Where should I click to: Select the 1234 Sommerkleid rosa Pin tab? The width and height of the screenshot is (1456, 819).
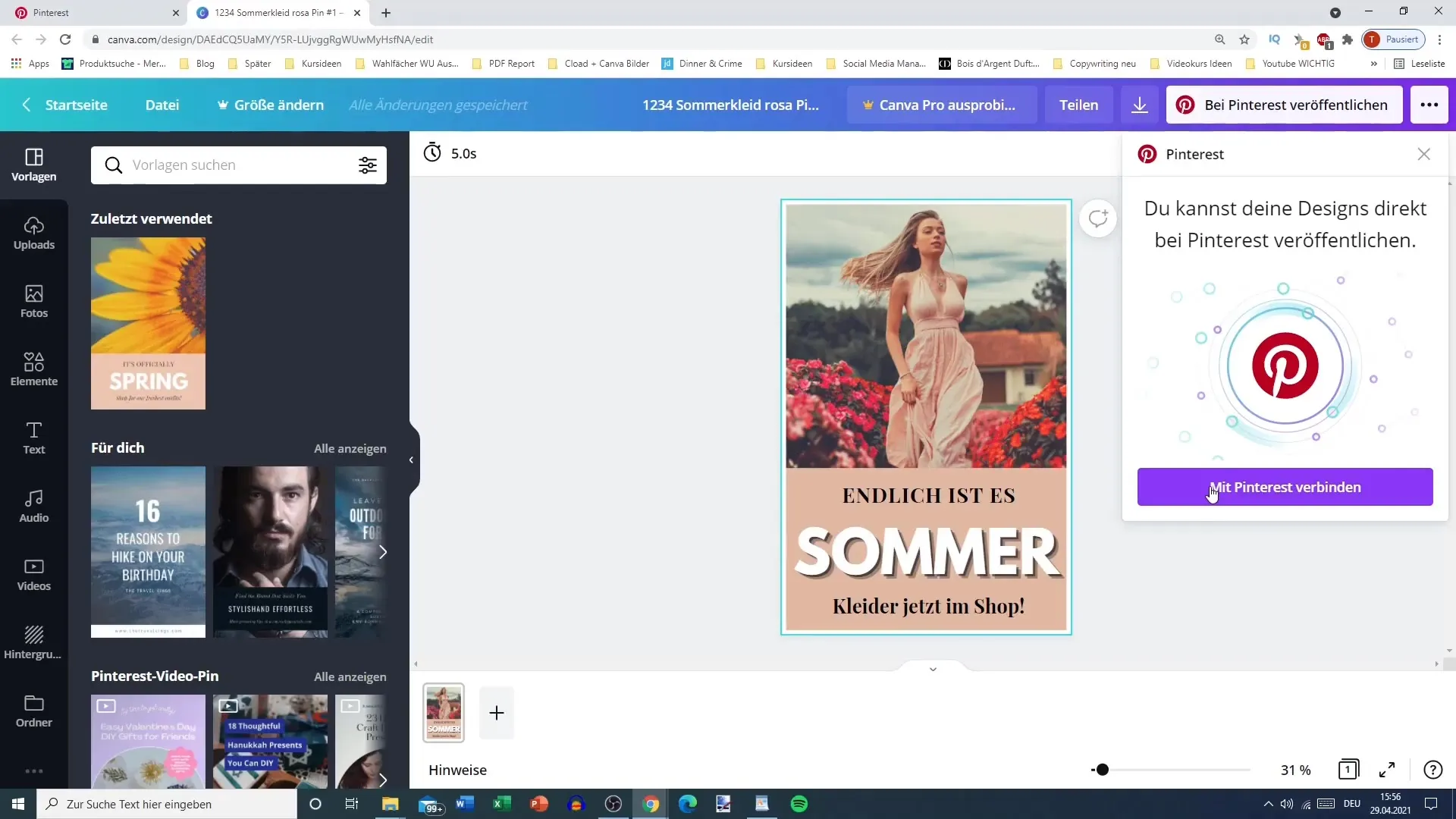click(x=279, y=13)
